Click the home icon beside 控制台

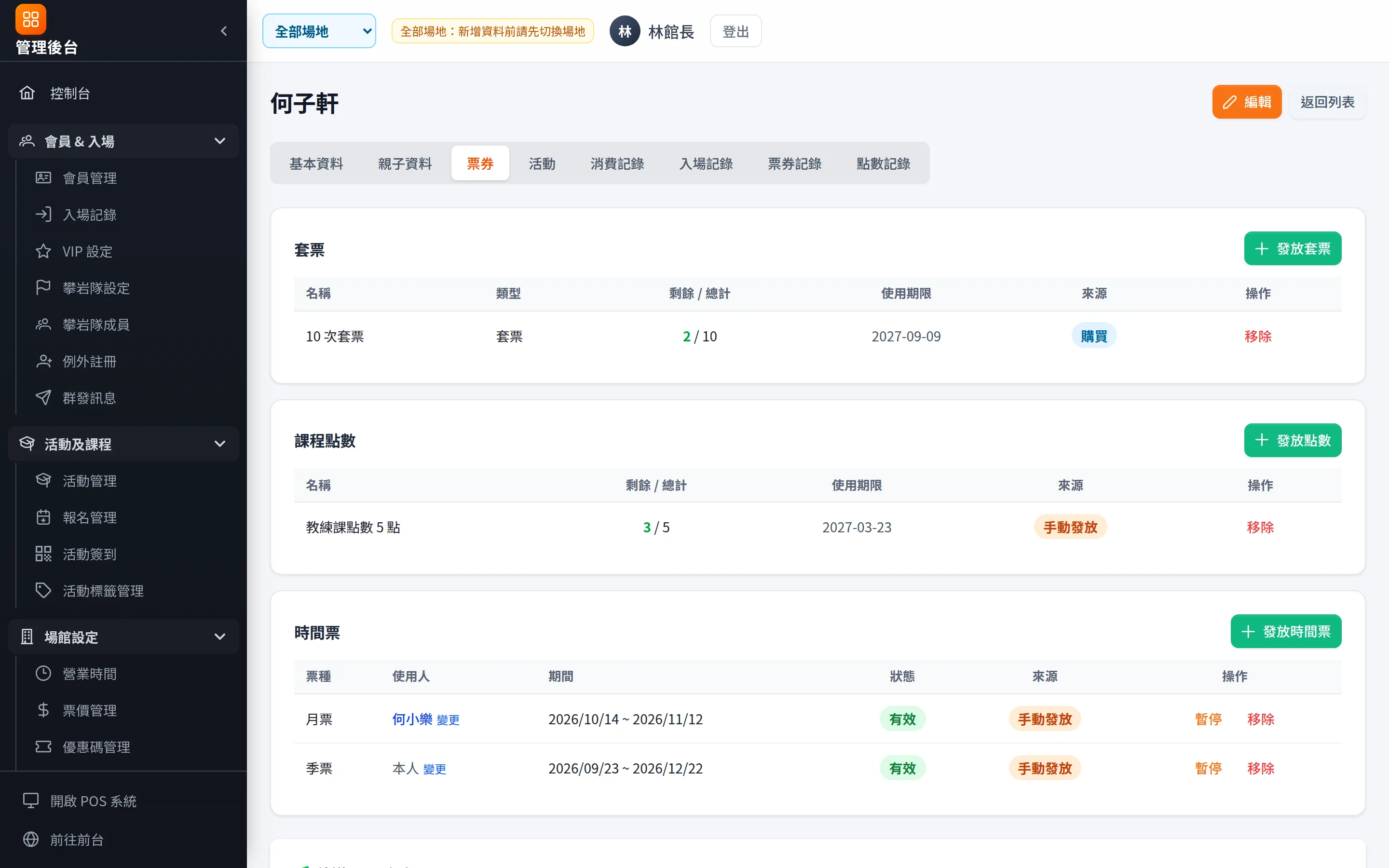point(27,93)
